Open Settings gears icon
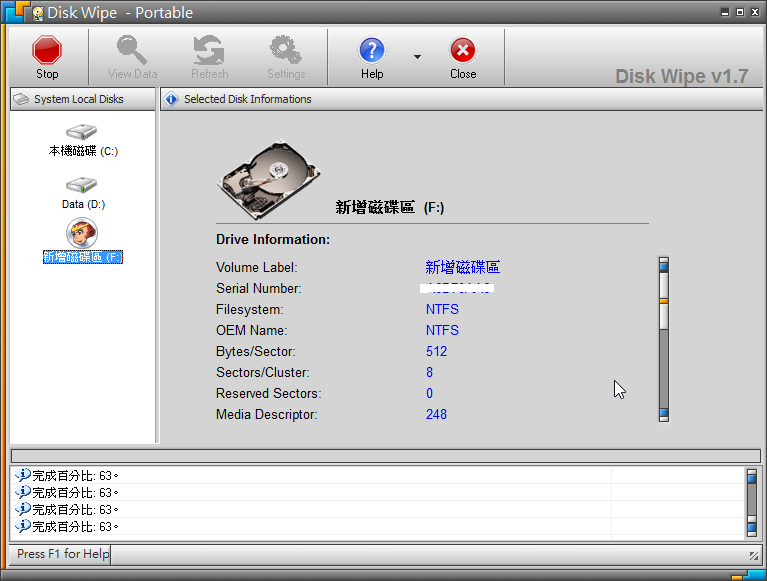Screen dimensions: 767x581 pyautogui.click(x=286, y=51)
